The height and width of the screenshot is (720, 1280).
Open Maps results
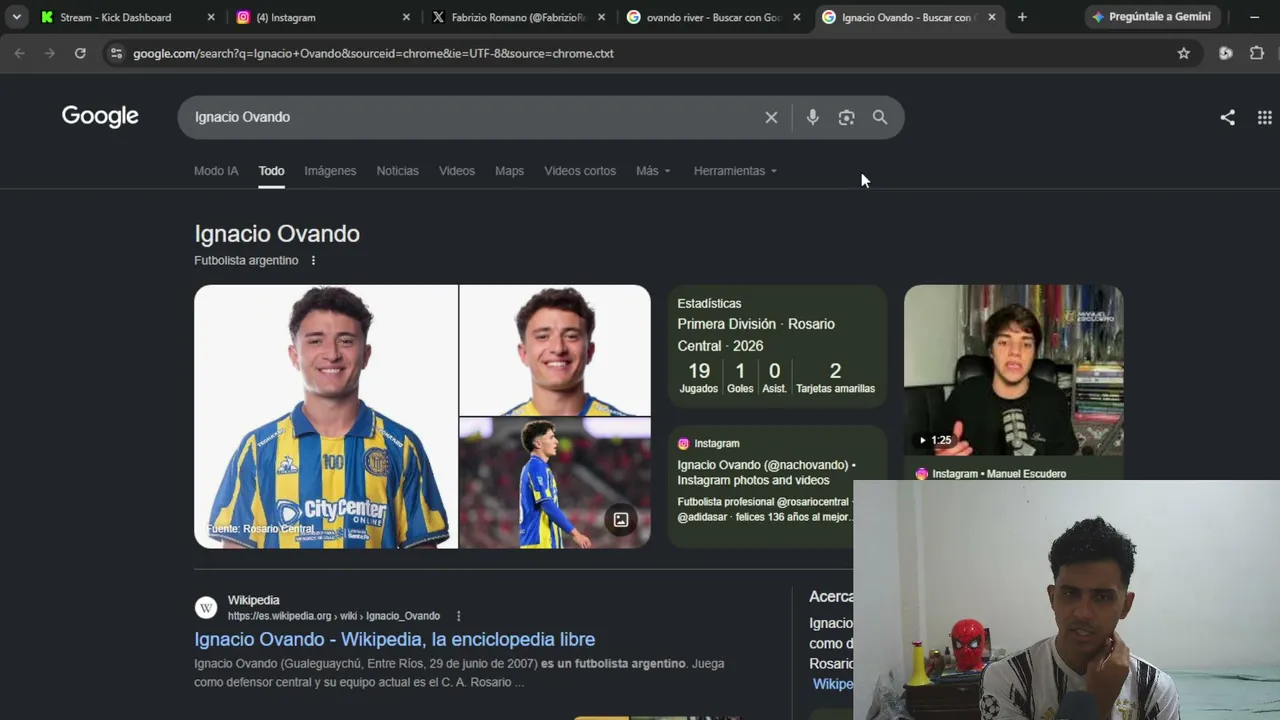pos(509,171)
